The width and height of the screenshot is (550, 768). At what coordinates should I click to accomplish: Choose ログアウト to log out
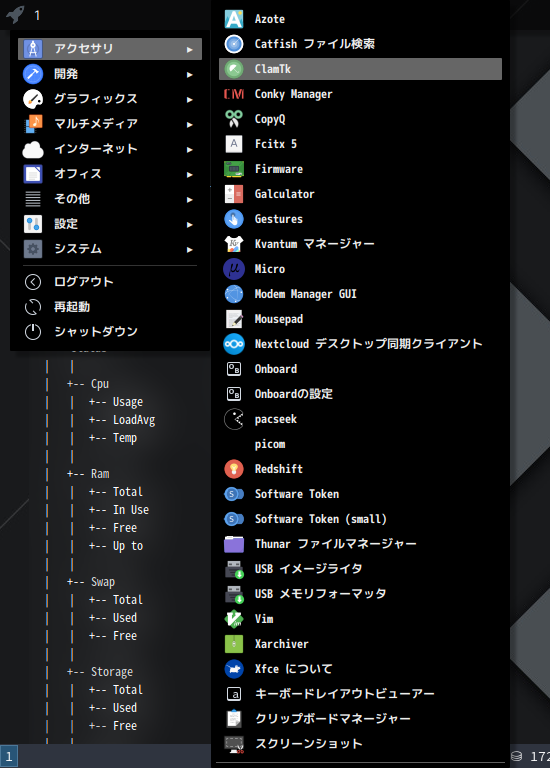point(110,282)
